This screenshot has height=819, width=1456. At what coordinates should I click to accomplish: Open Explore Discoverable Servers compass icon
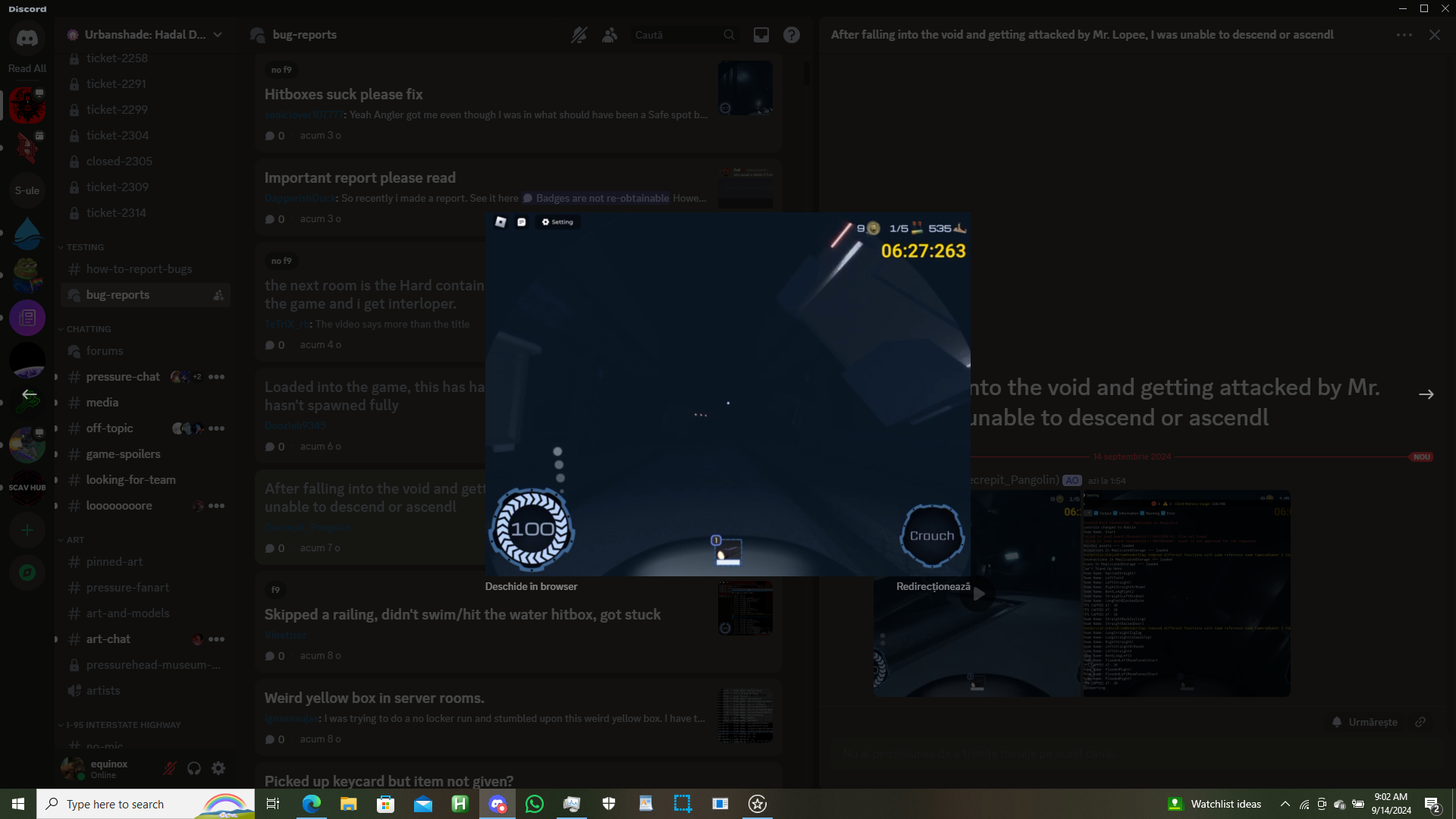(x=27, y=573)
